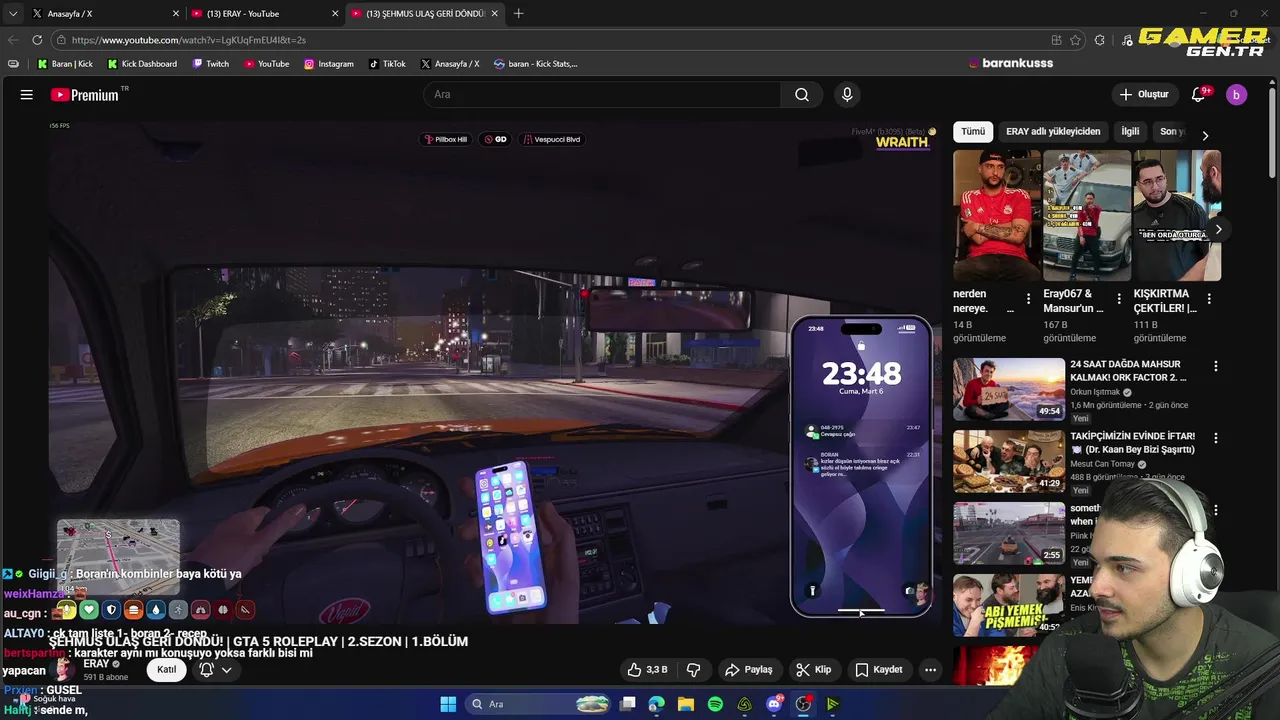Click the YouTube Ara search field
Screen dimensions: 1280x720
click(x=602, y=95)
